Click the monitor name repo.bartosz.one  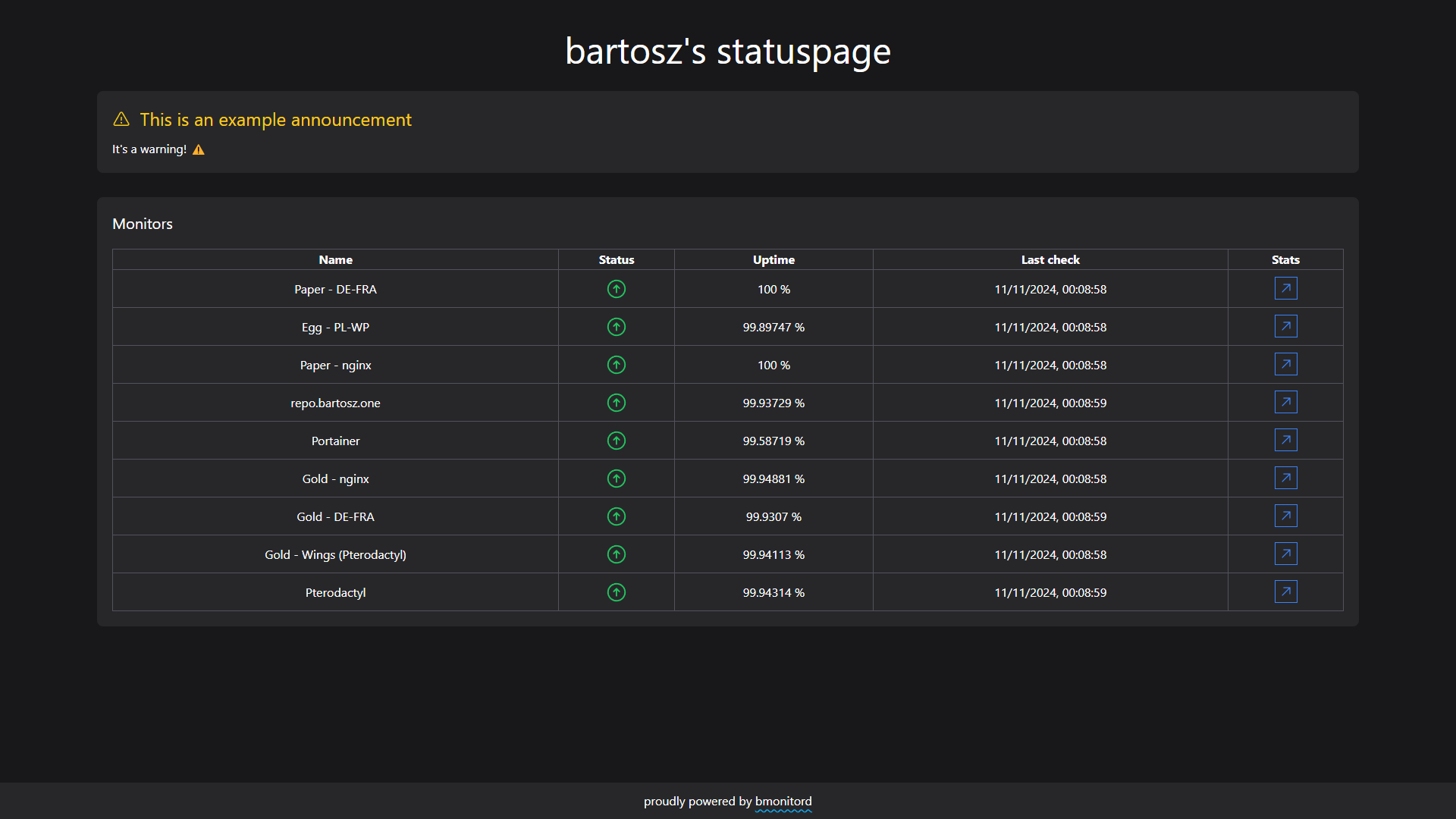[335, 403]
